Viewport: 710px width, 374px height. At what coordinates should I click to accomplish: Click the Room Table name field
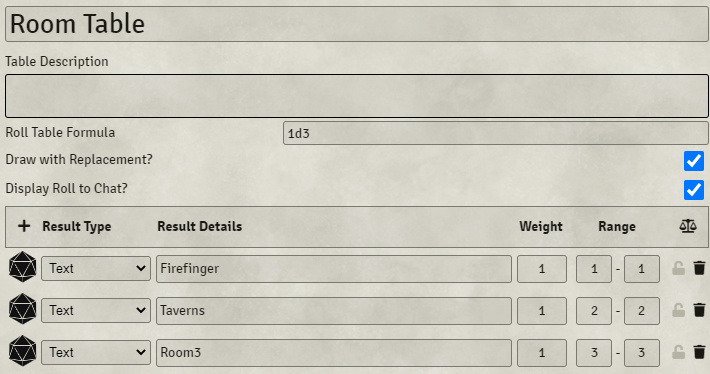[x=357, y=24]
